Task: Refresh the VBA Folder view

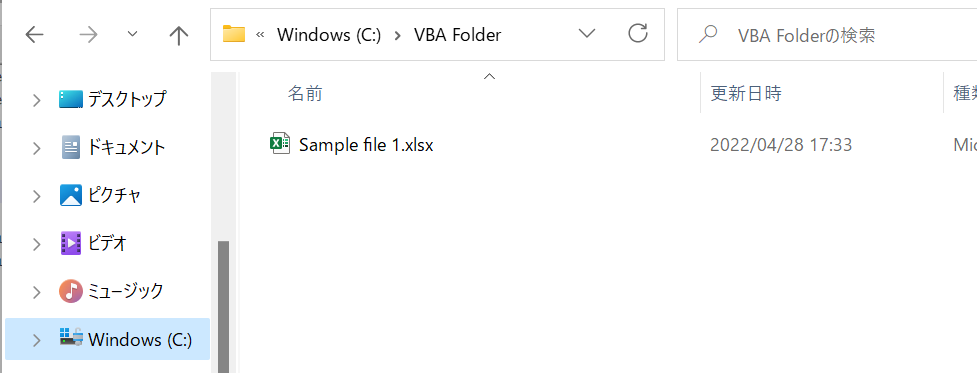Action: pos(637,33)
